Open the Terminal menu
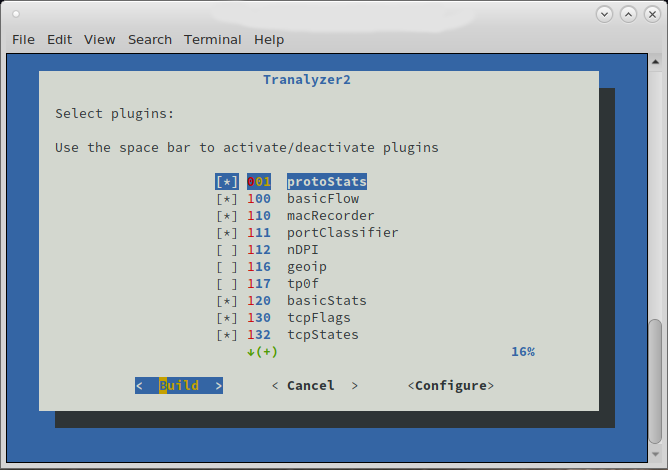 [x=213, y=40]
